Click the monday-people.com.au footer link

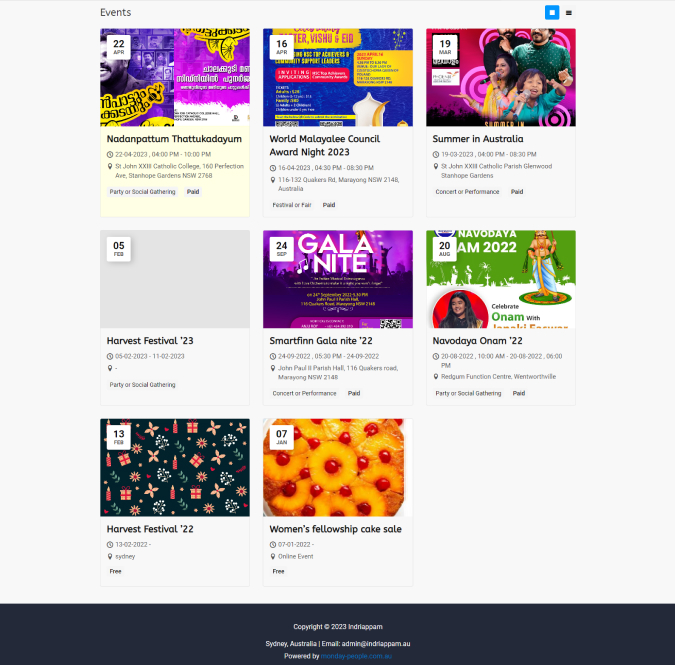click(356, 656)
